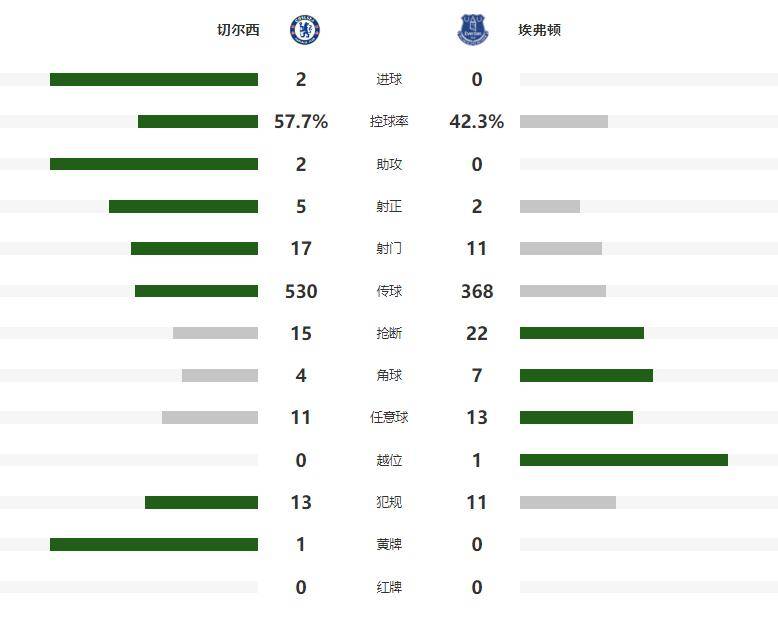Click Chelsea's 530 passes number

(301, 291)
